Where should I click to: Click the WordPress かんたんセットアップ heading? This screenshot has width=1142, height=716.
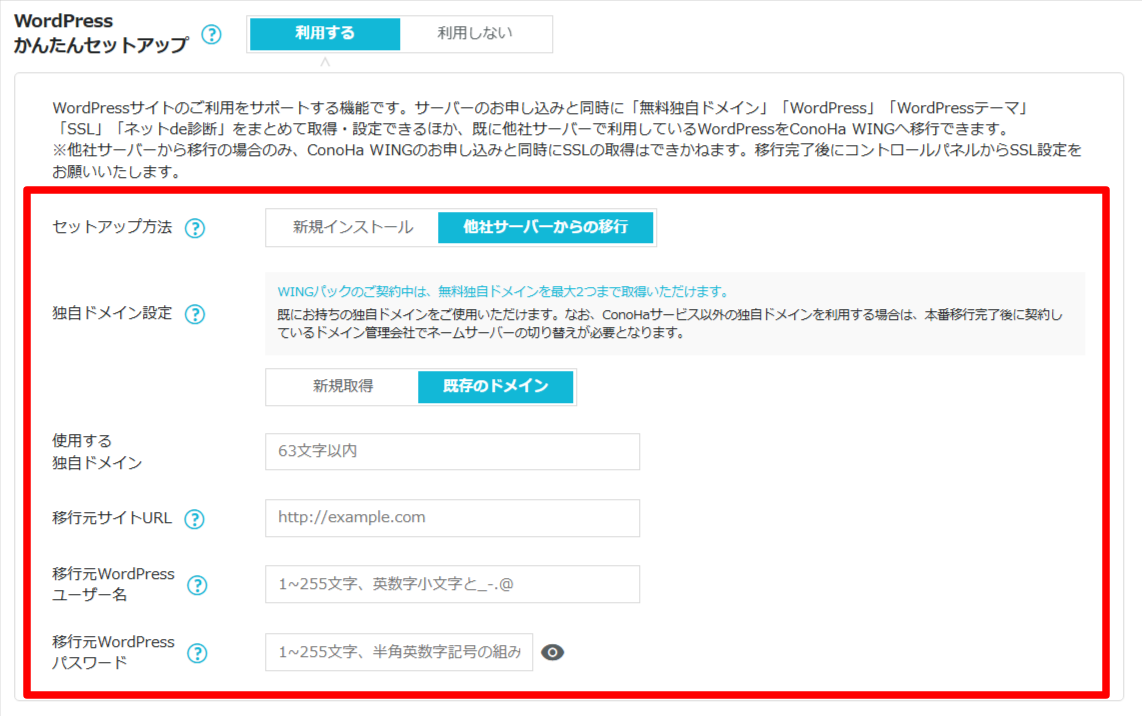point(101,34)
